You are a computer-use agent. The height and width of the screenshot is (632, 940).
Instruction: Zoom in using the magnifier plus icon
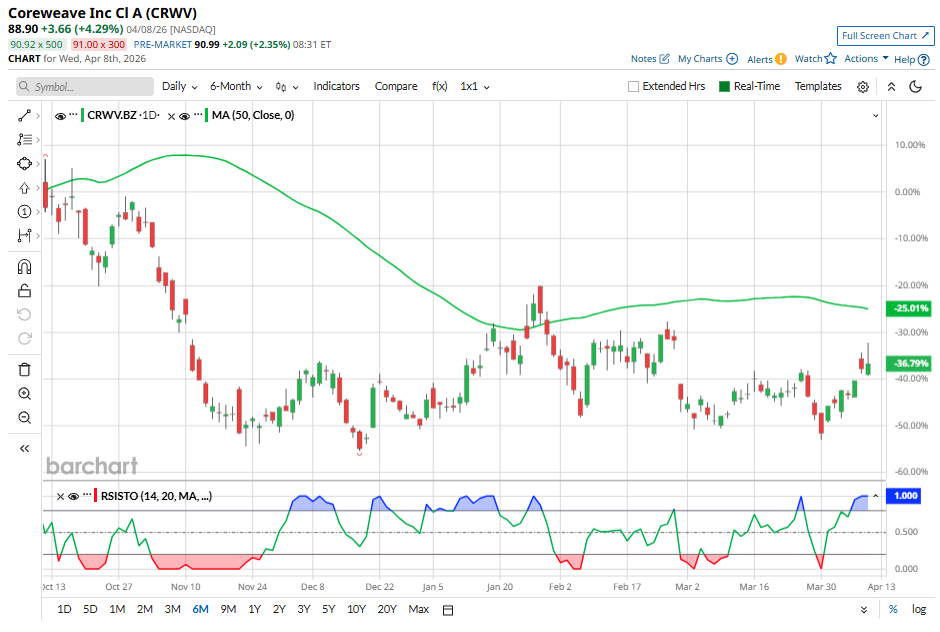(25, 394)
